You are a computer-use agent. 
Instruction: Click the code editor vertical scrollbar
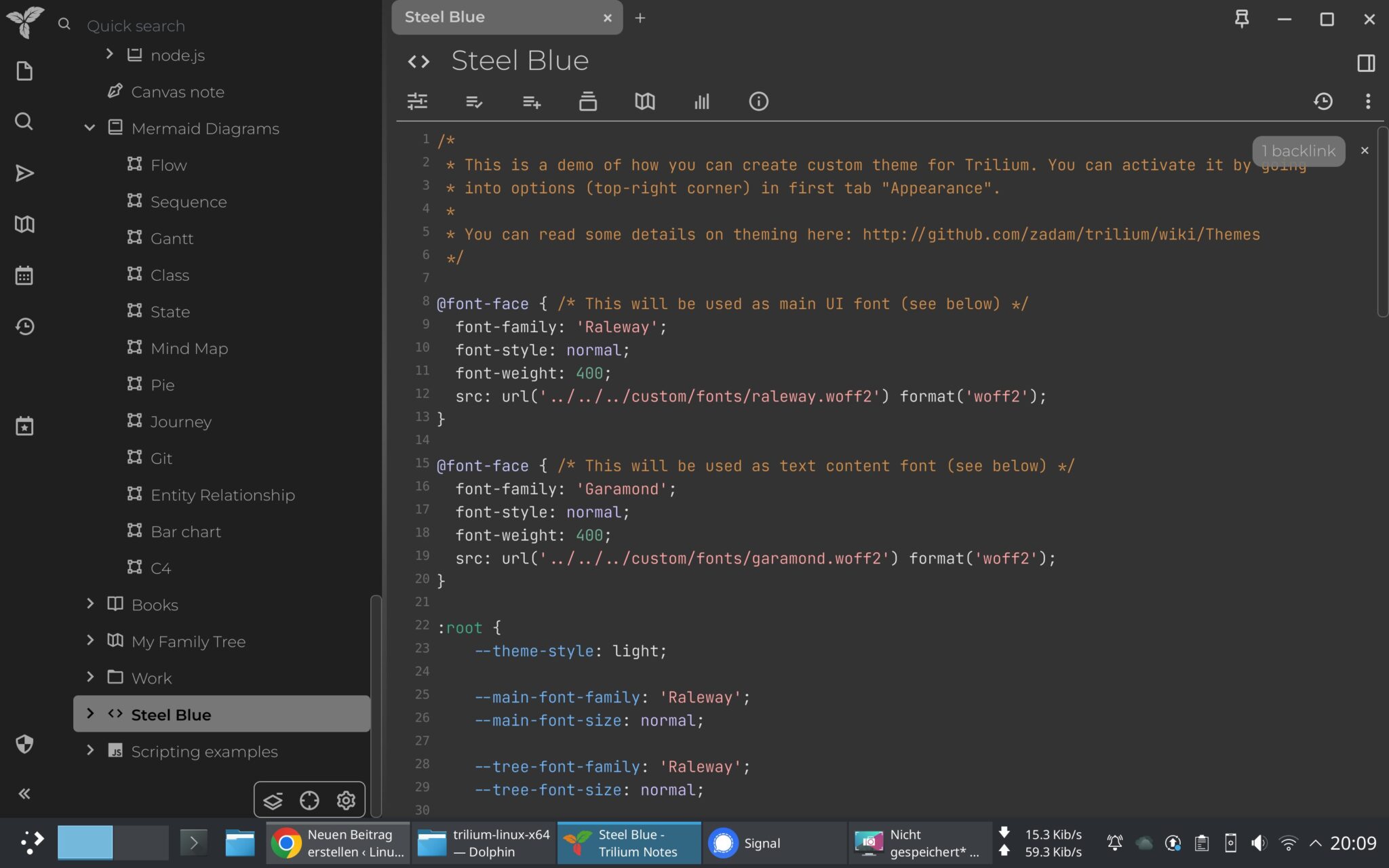pyautogui.click(x=1383, y=221)
